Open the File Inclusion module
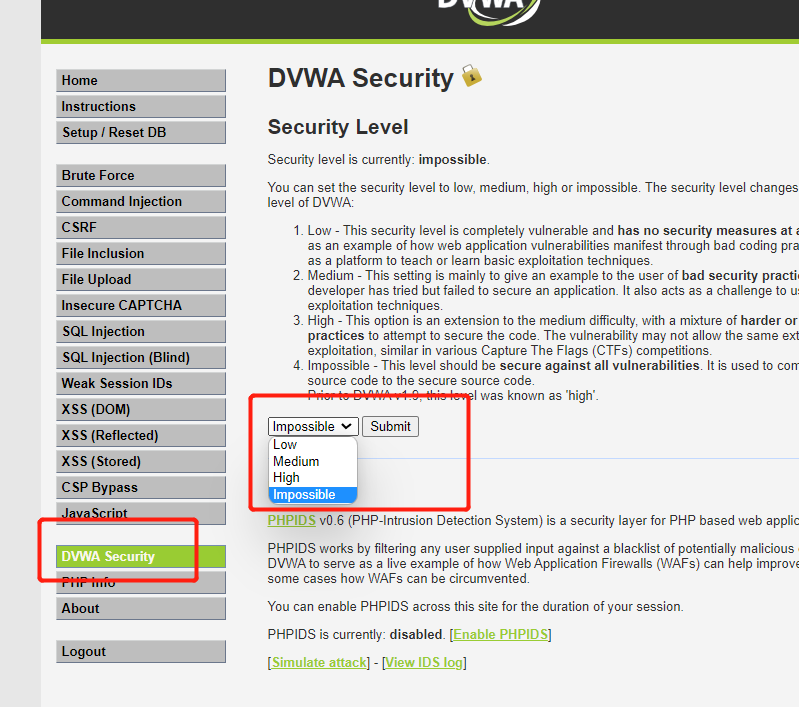This screenshot has width=799, height=707. pyautogui.click(x=141, y=253)
